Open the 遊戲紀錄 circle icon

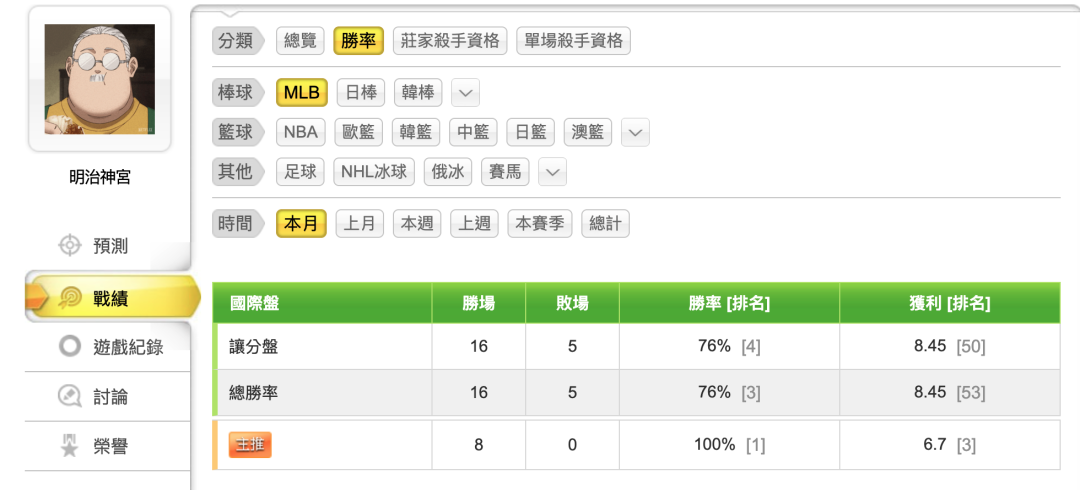point(70,346)
